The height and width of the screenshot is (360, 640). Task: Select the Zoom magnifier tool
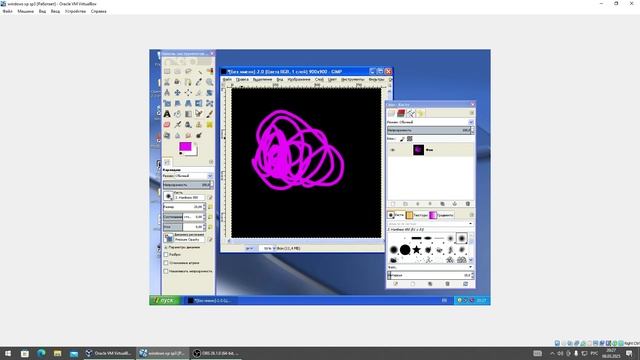click(209, 82)
